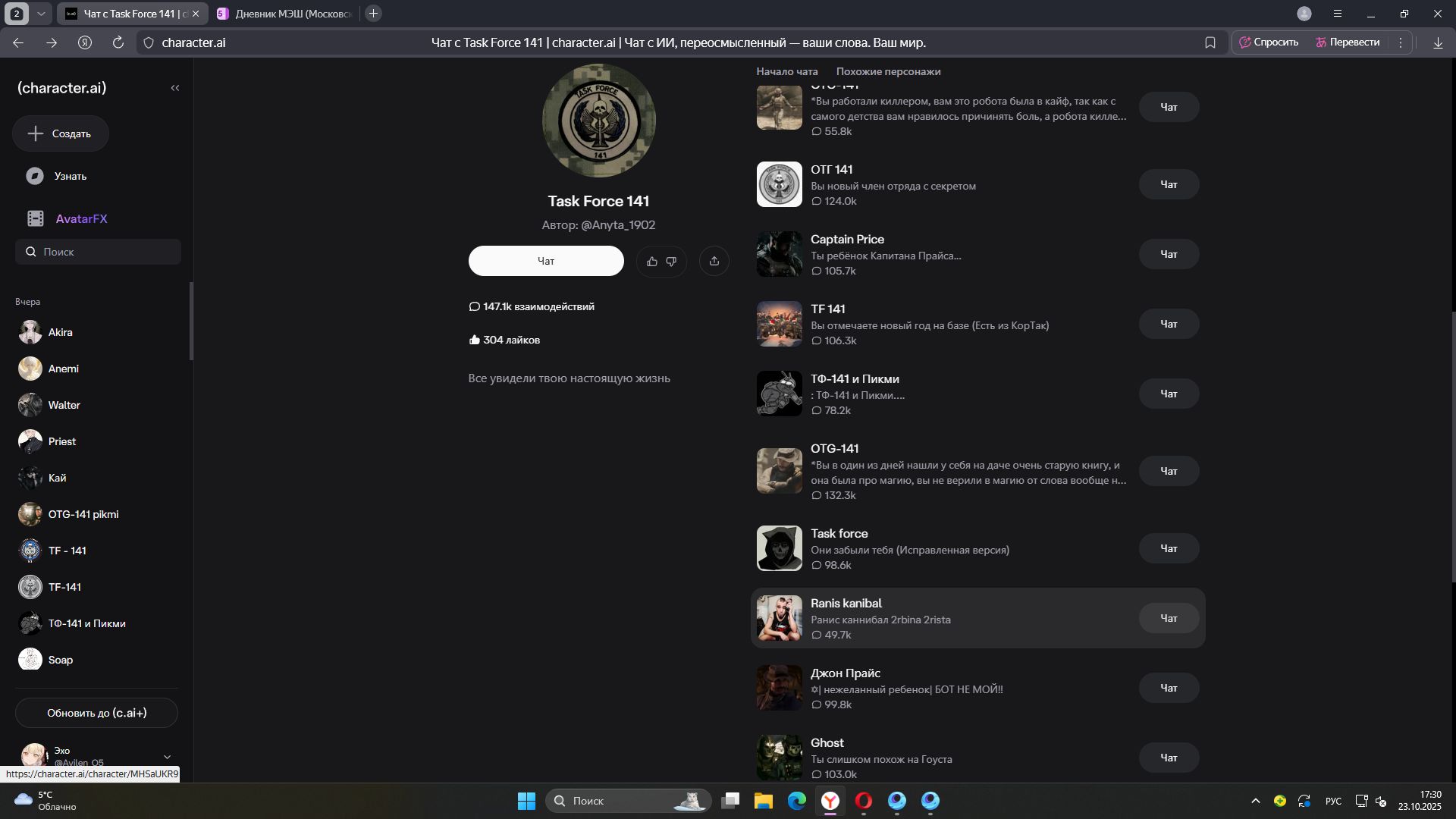
Task: Click Чат button for Ranis kanibal
Action: pos(1169,618)
